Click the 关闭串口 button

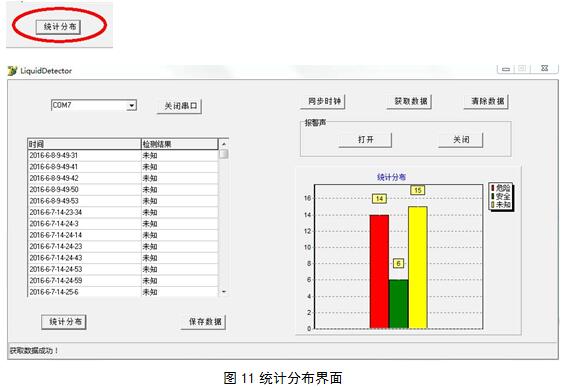(179, 106)
